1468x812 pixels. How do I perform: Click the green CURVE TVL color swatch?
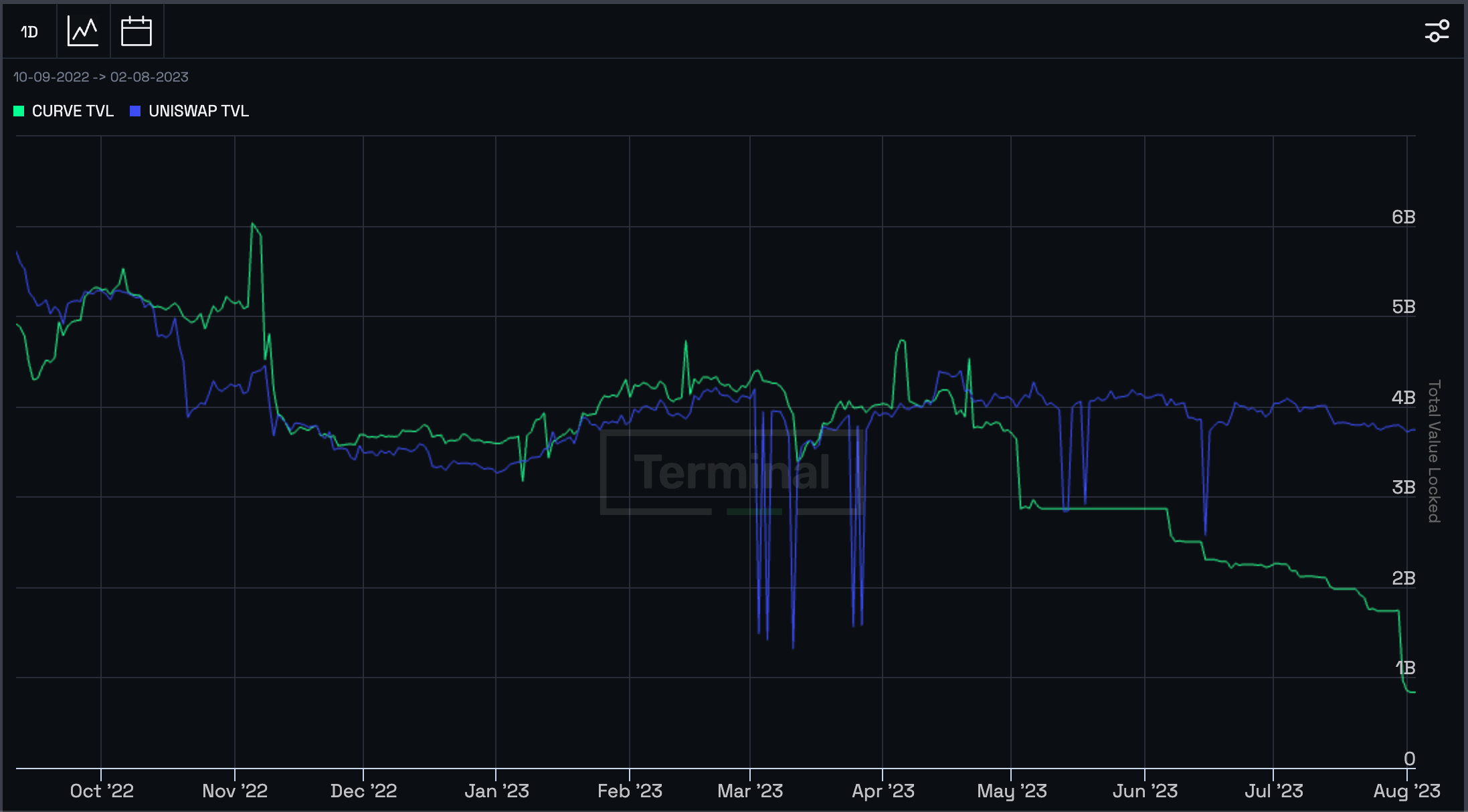coord(19,111)
